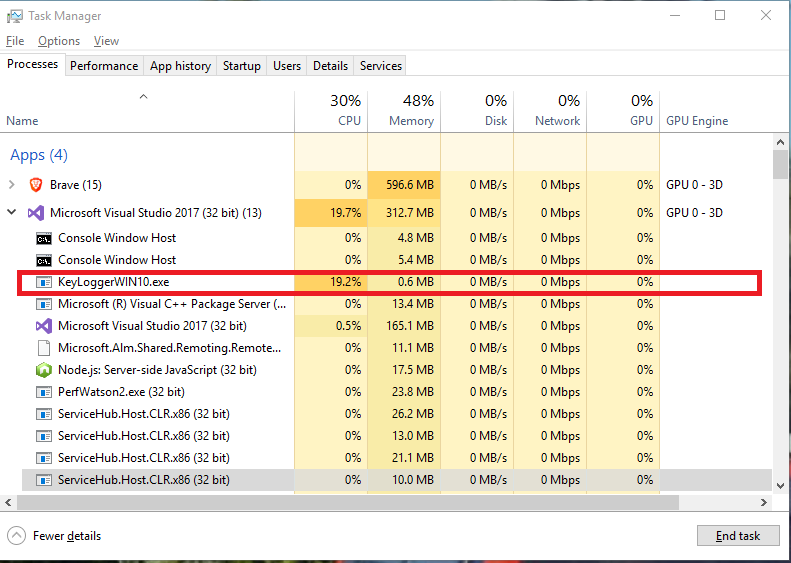791x563 pixels.
Task: Select the Node.js: Server-side JavaScript row name
Action: (157, 370)
